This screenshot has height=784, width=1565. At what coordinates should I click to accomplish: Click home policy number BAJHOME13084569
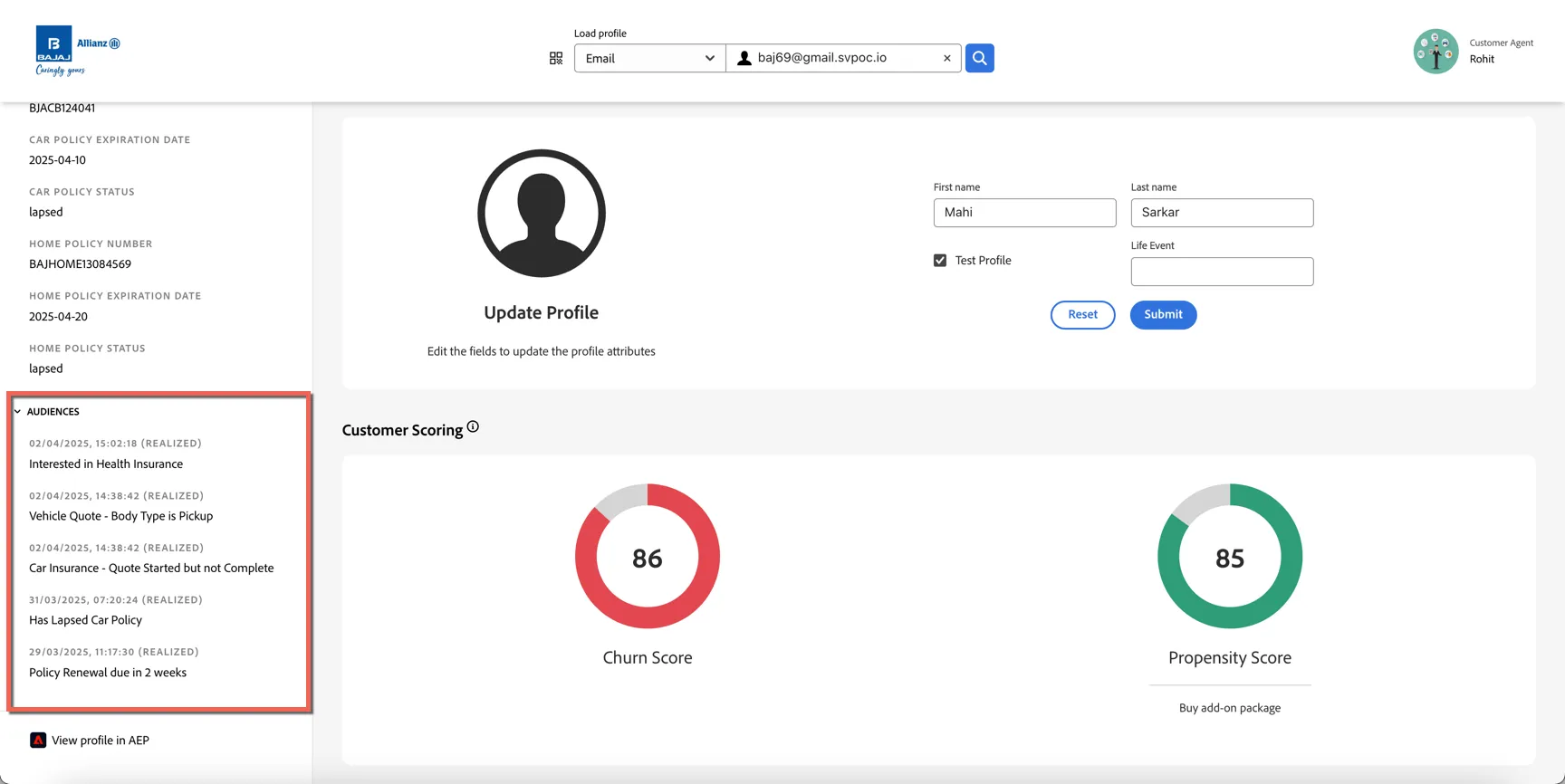tap(80, 264)
